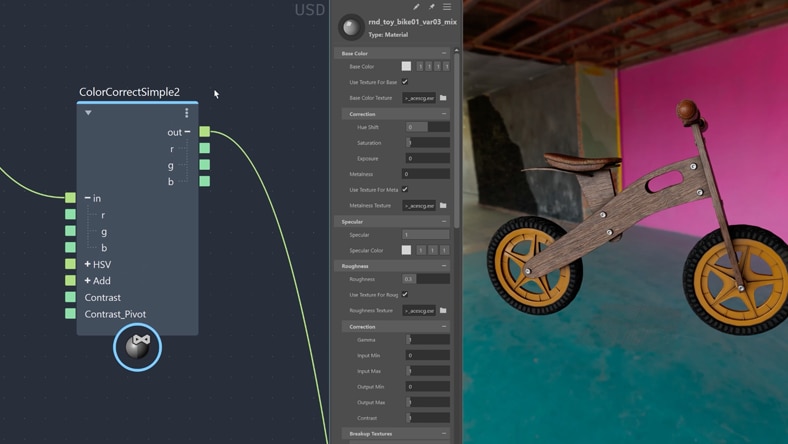Screen dimensions: 788x444
Task: Select the ColorCorrectSimple2 node title
Action: click(x=129, y=92)
